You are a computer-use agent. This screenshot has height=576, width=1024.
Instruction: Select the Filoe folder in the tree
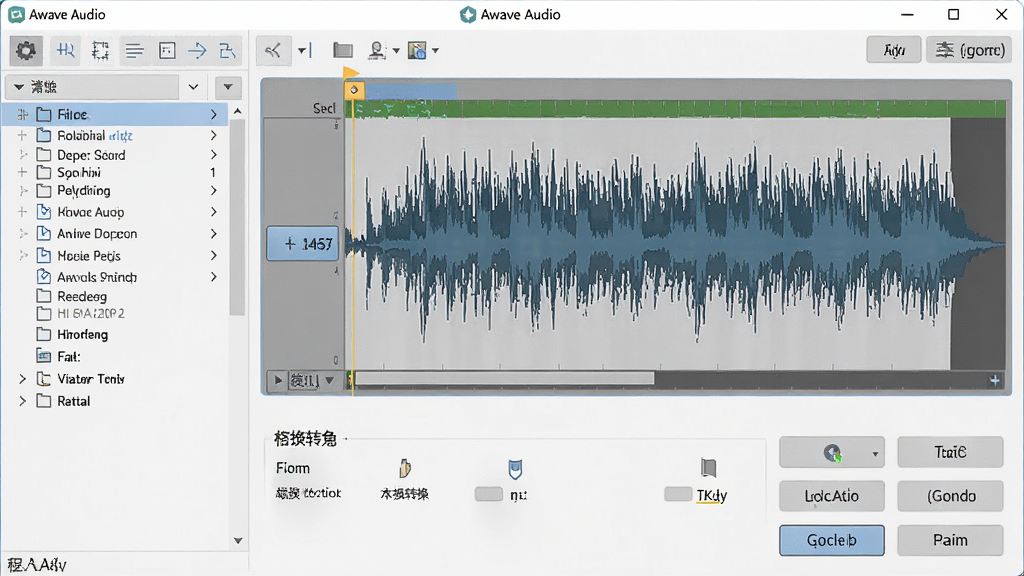115,114
